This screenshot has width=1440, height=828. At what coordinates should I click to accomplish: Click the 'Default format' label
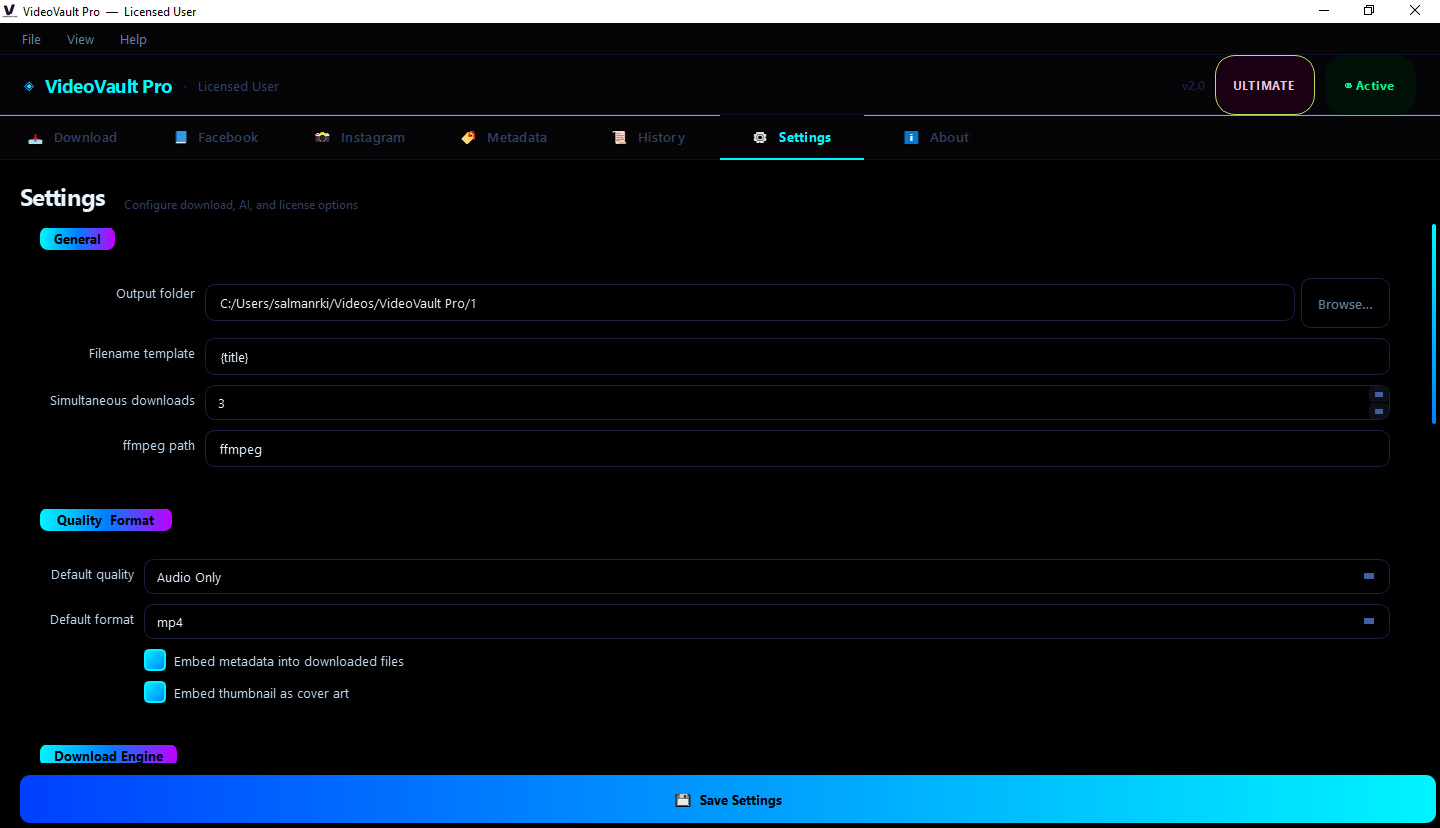[92, 620]
